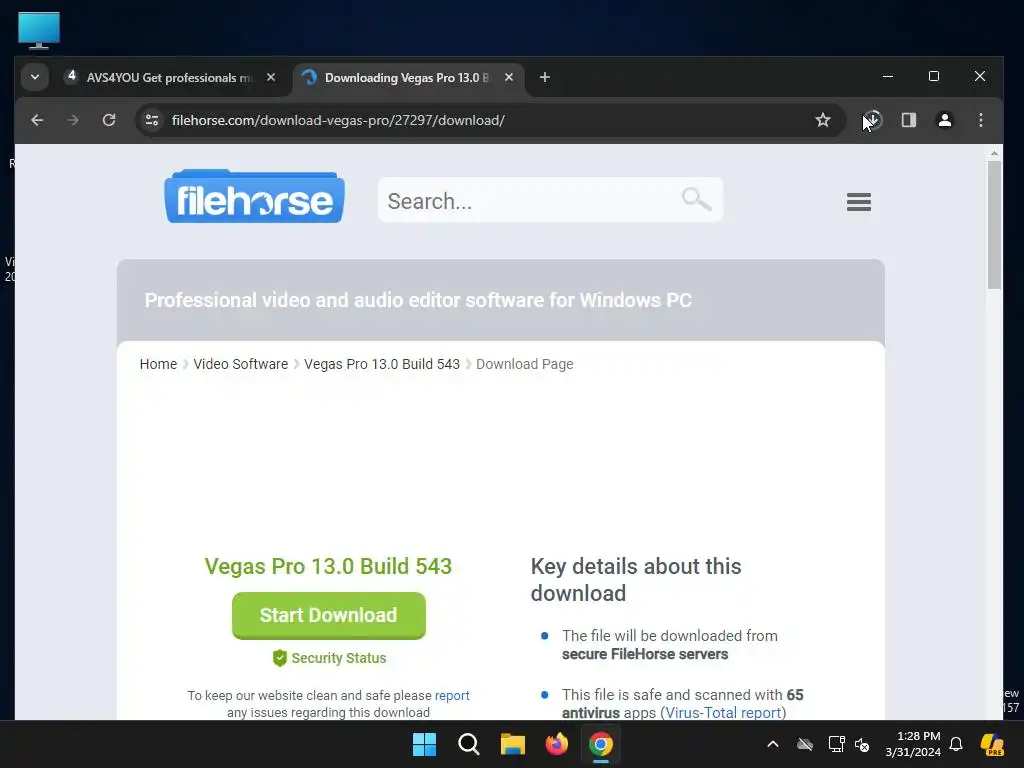Click the colorful PRE tray icon

pyautogui.click(x=992, y=744)
